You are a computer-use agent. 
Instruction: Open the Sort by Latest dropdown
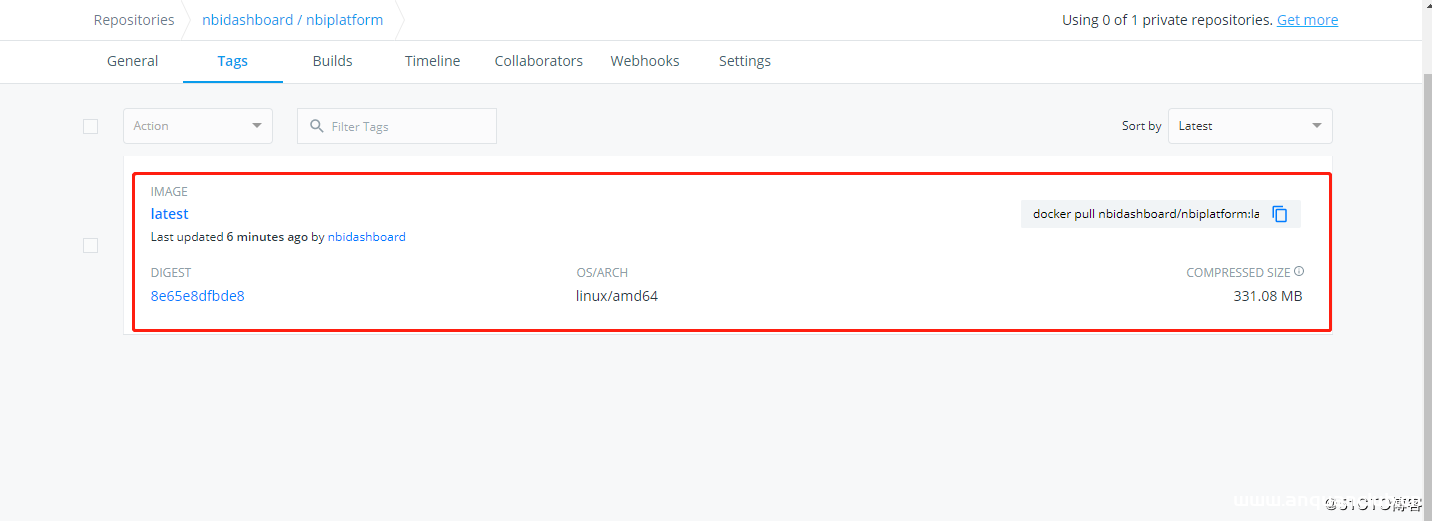[x=1250, y=126]
